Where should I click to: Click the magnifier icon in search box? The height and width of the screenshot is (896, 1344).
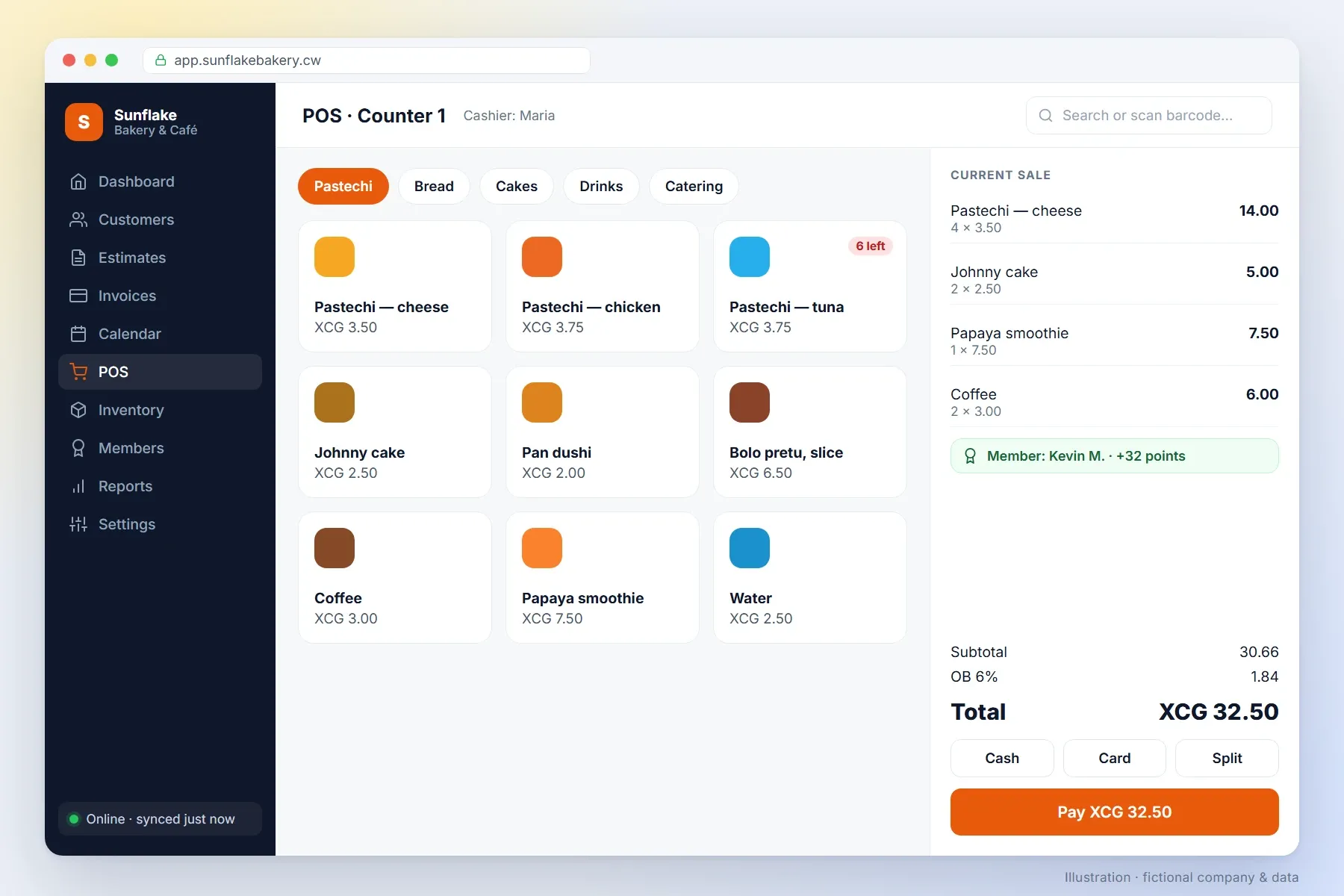point(1045,116)
